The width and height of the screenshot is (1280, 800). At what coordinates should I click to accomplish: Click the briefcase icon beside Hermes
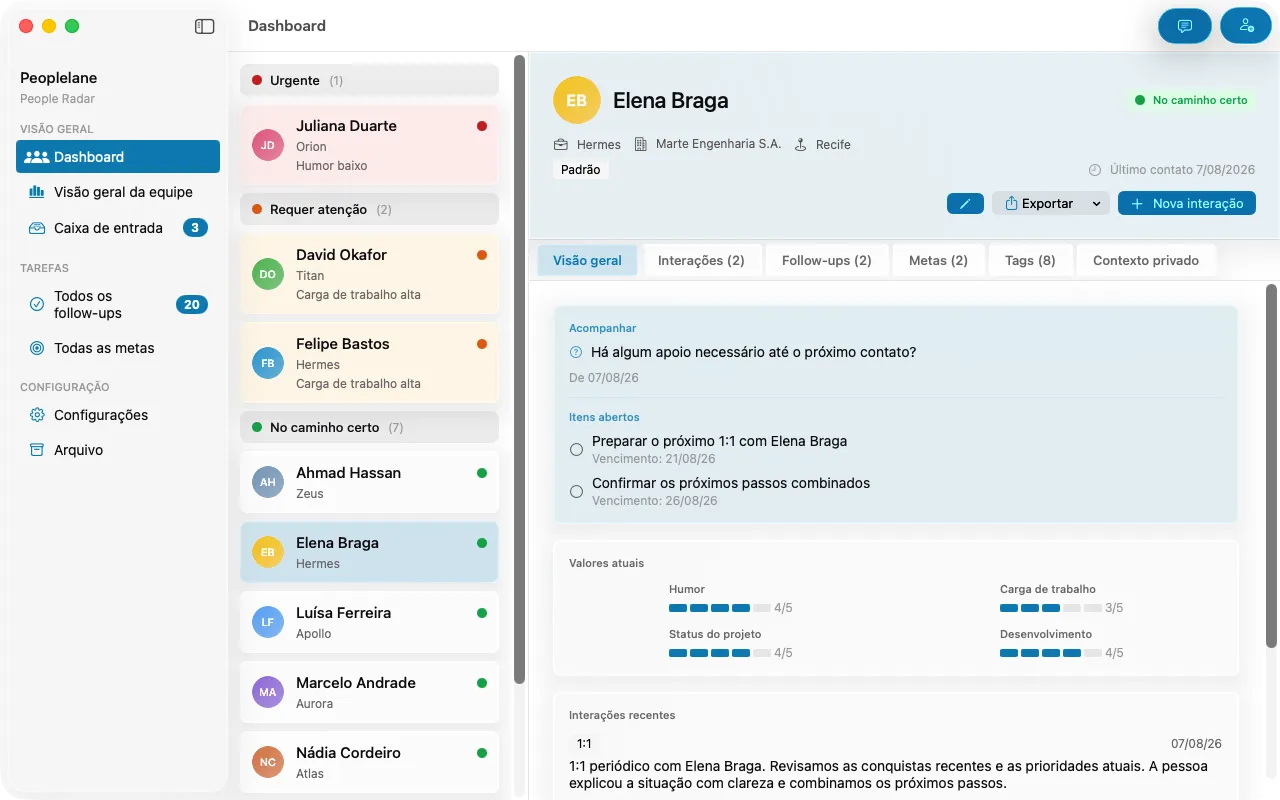click(x=561, y=145)
